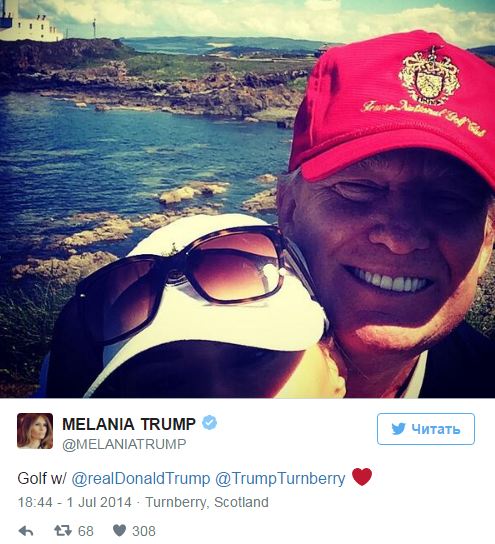The width and height of the screenshot is (495, 544).
Task: Click the verified badge checkmark
Action: point(210,423)
